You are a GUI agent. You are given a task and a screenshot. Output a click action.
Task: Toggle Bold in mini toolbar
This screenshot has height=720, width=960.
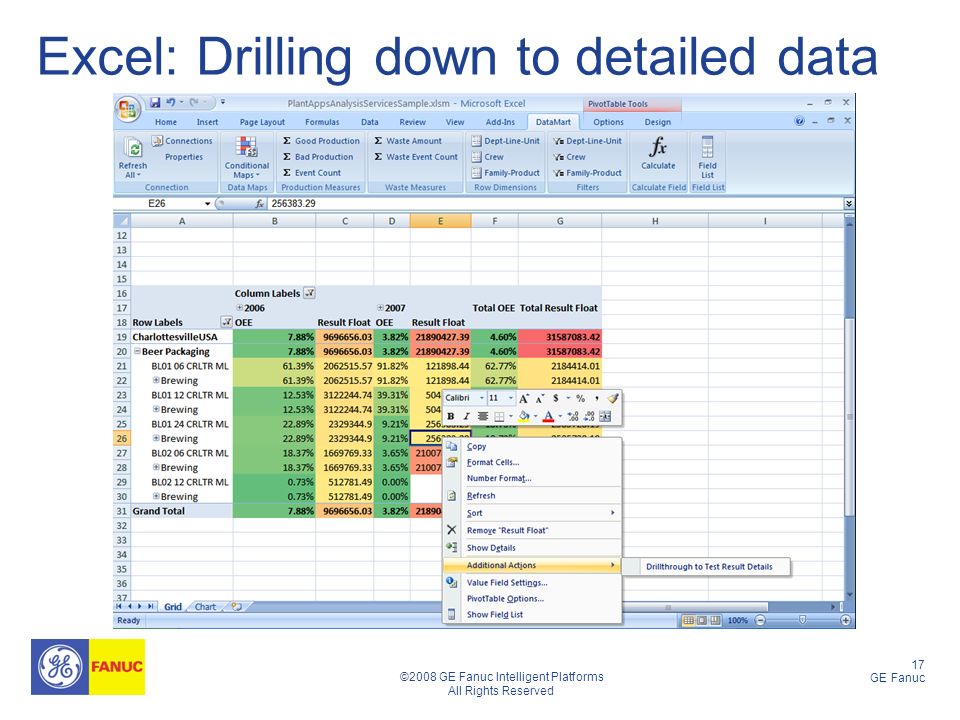point(451,416)
